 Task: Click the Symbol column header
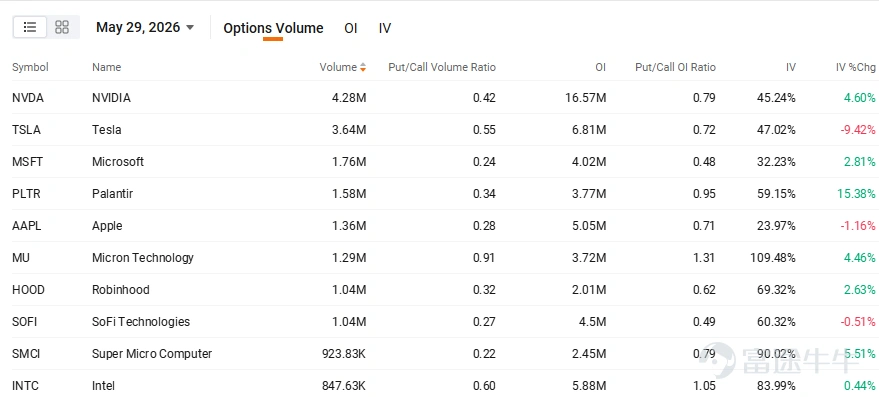[30, 67]
